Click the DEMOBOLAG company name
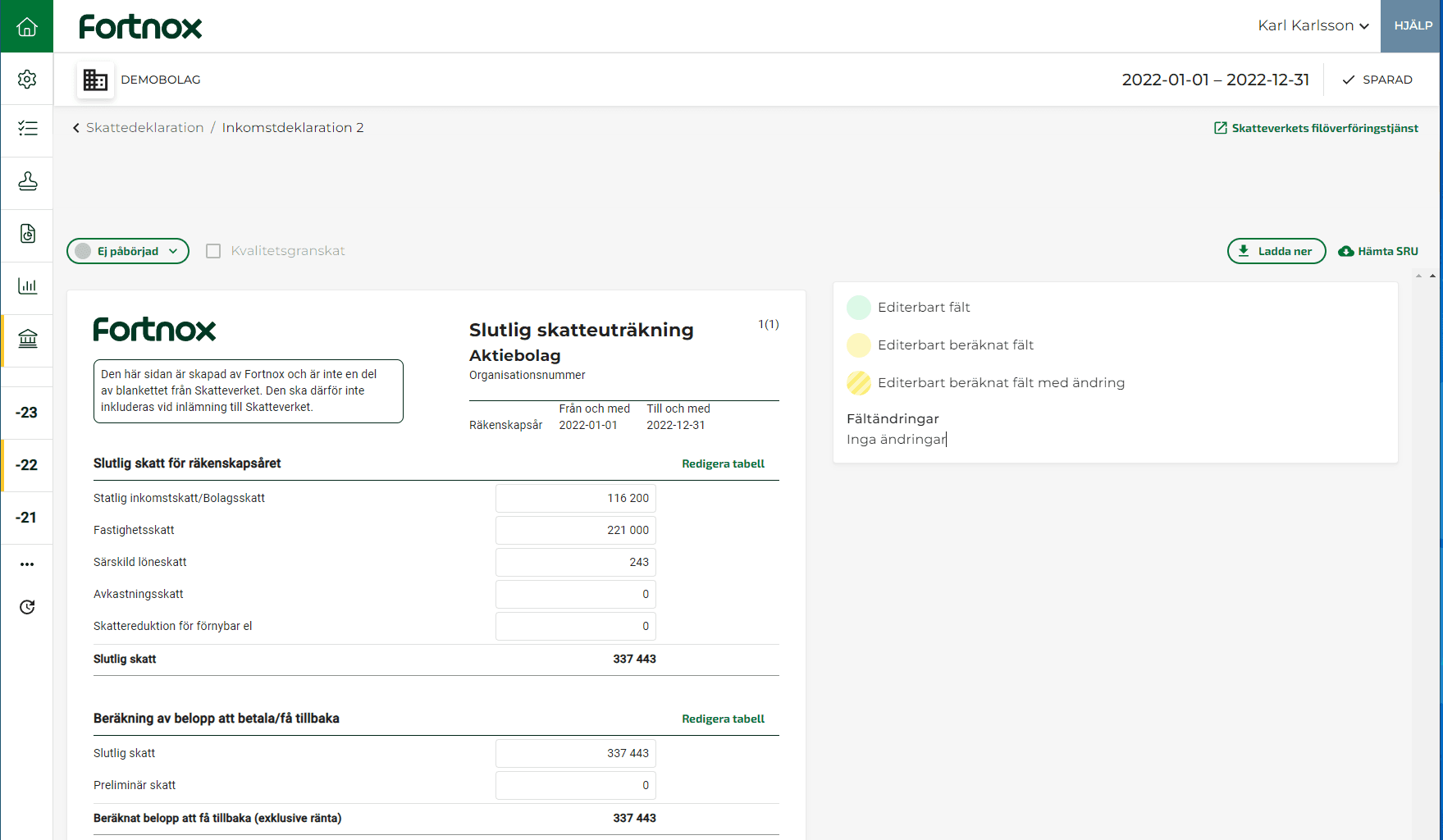 click(x=161, y=80)
